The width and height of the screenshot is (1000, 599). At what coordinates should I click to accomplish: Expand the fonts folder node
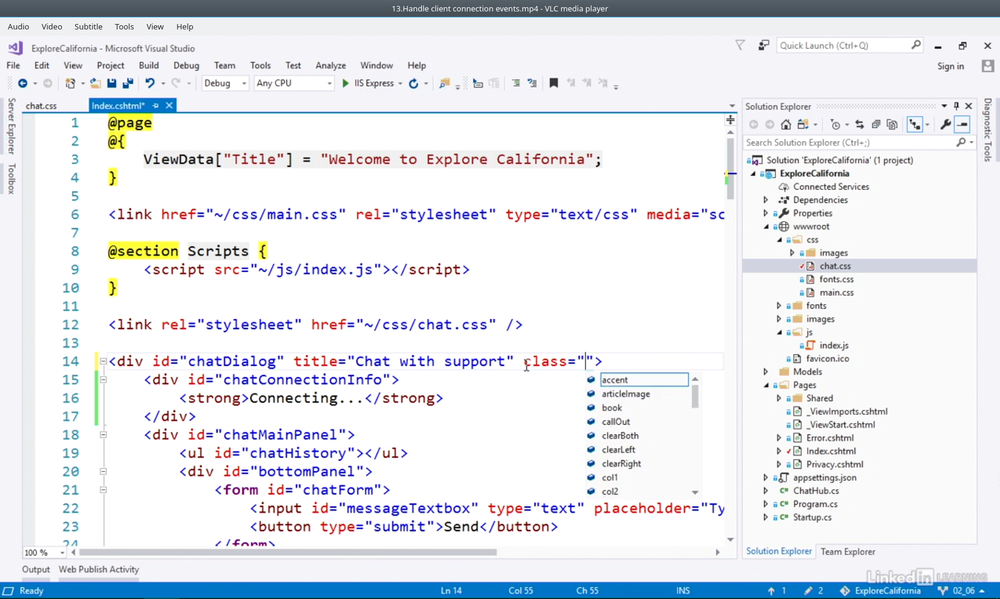click(x=779, y=306)
